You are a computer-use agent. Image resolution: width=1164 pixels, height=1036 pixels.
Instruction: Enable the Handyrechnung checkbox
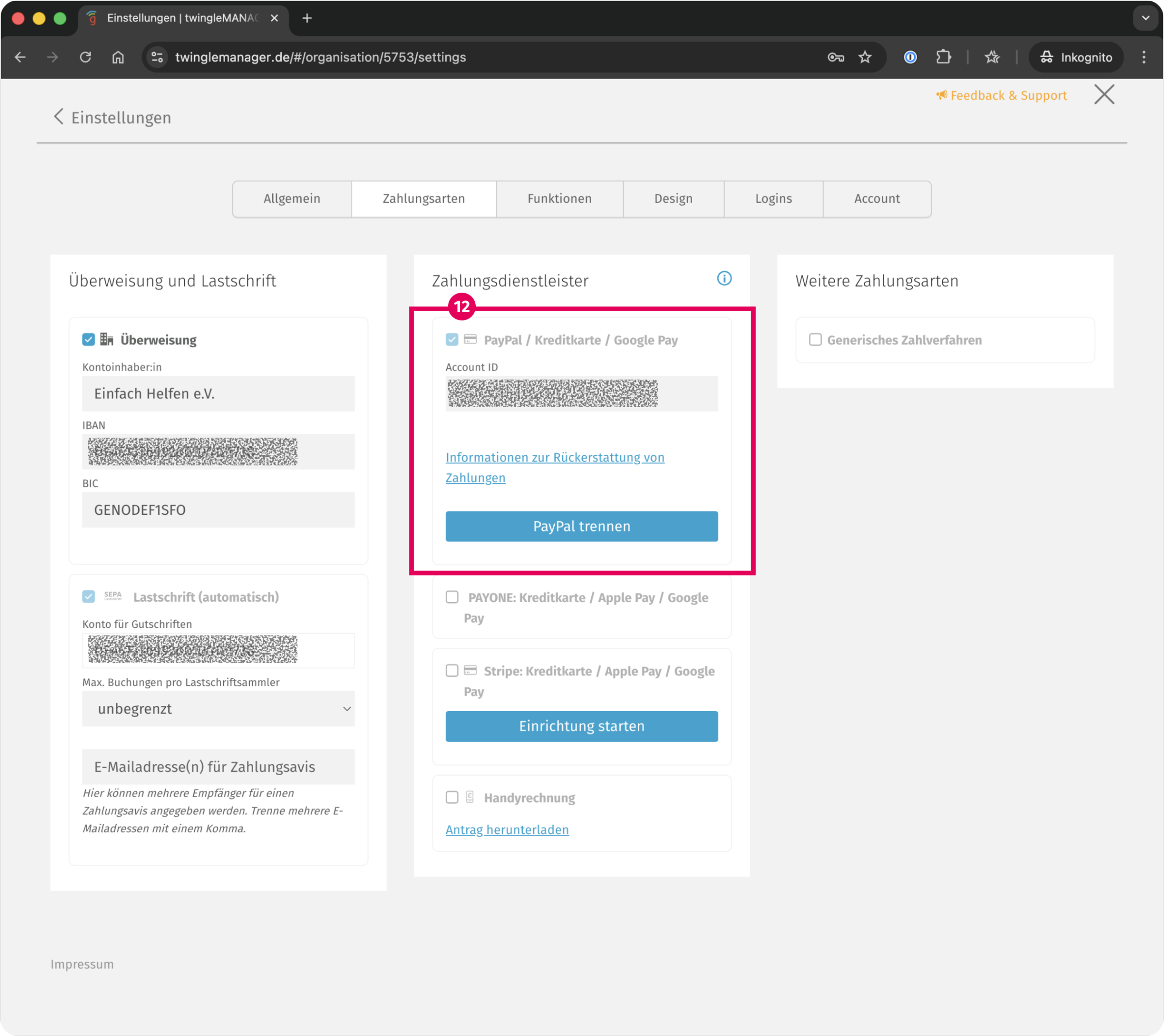point(452,797)
